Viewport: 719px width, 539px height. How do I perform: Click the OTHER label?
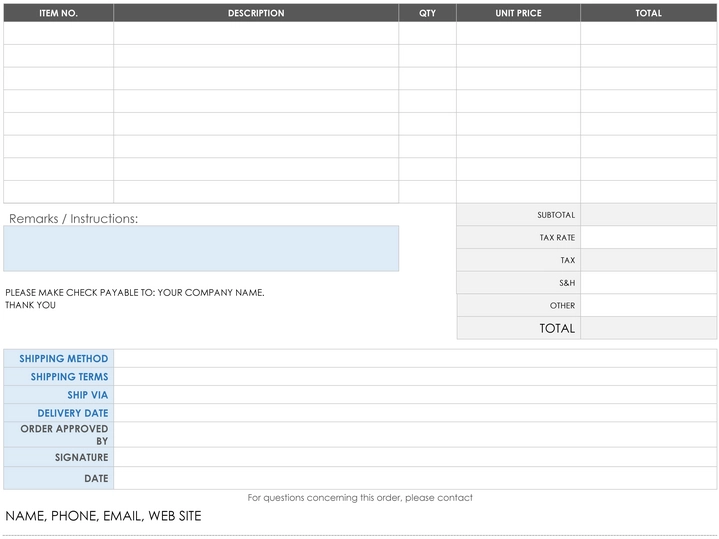click(562, 306)
